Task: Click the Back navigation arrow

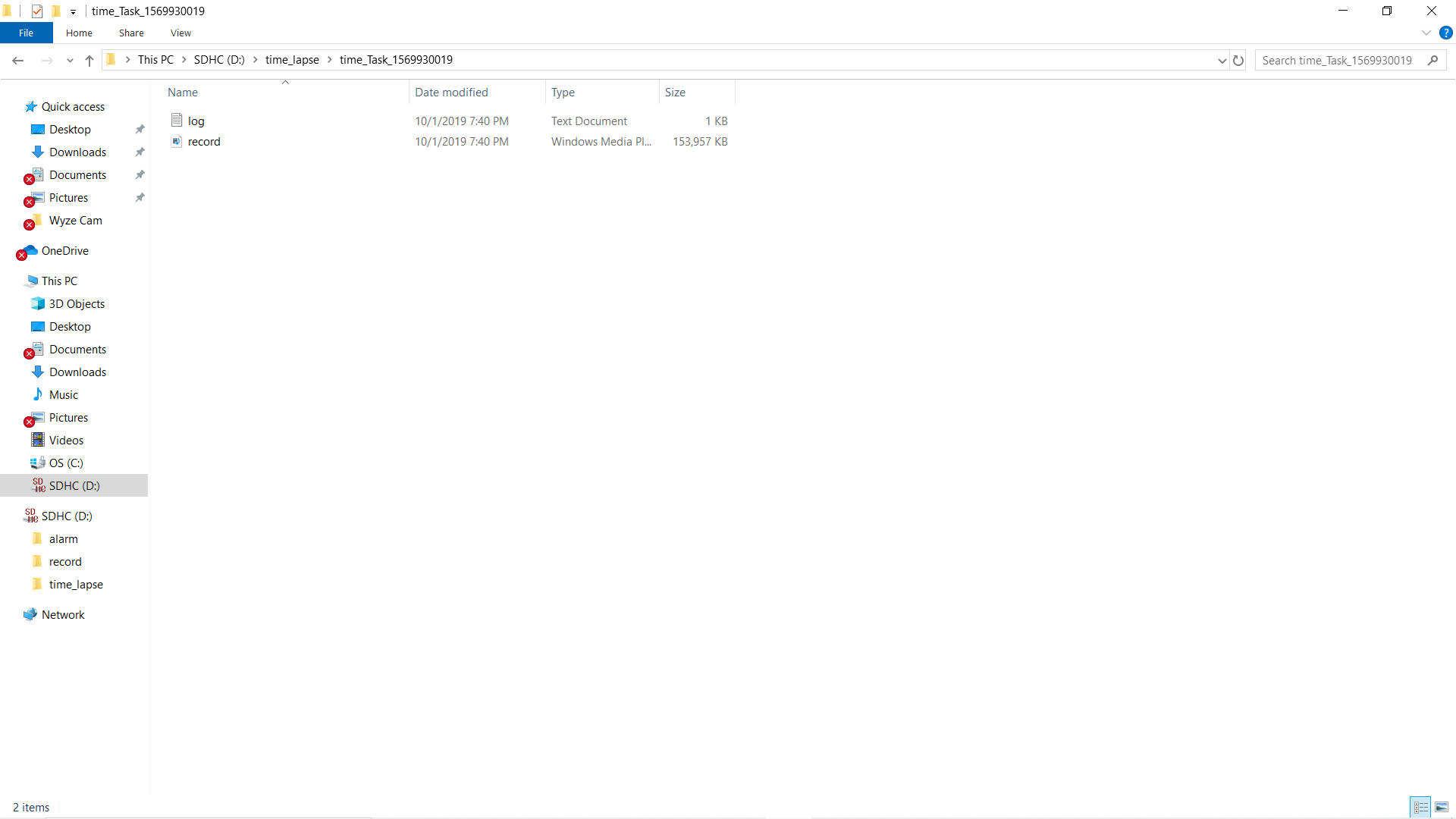Action: (x=18, y=61)
